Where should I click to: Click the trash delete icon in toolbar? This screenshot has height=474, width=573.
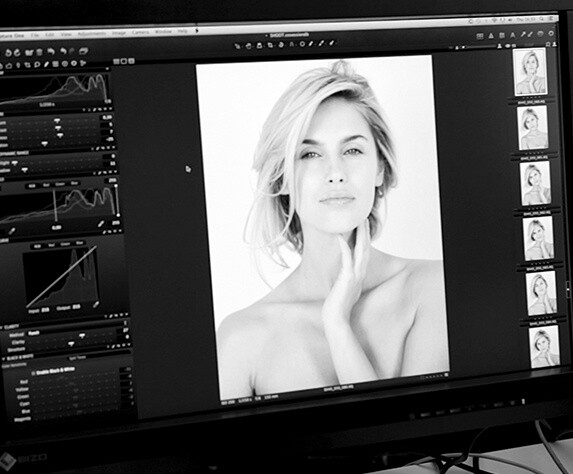coord(39,52)
